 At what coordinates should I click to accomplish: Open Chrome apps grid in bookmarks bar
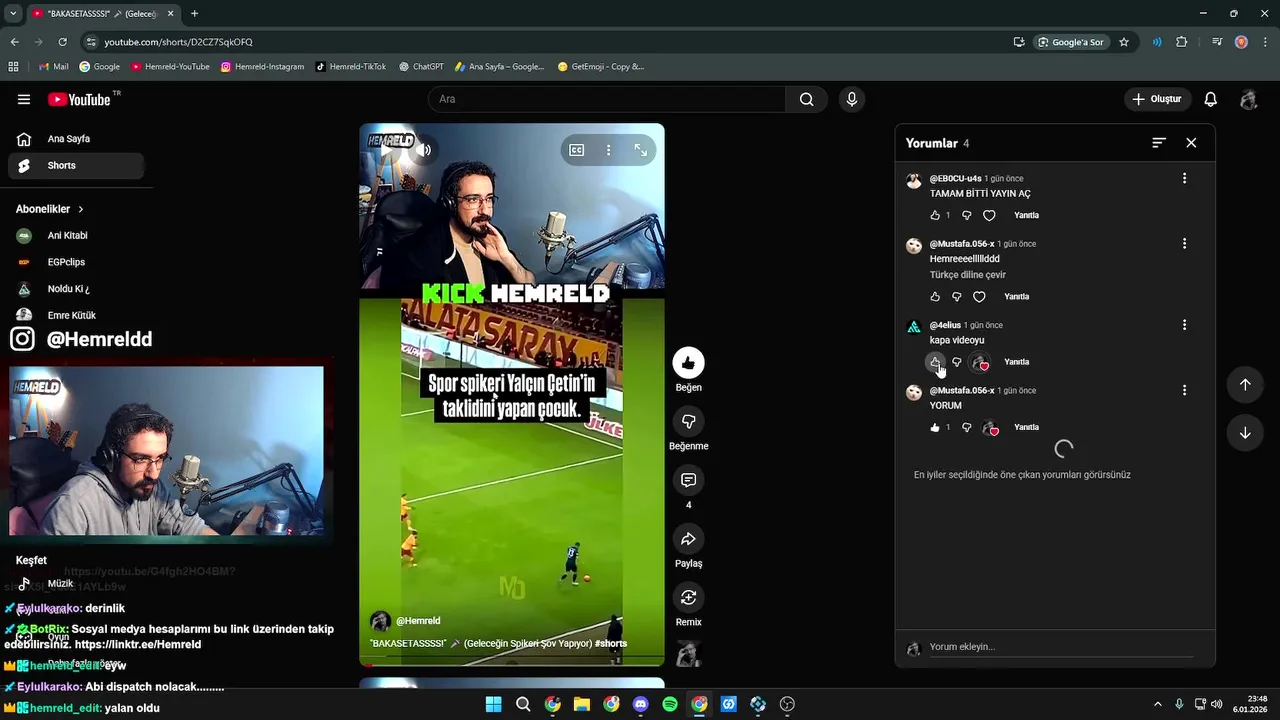pyautogui.click(x=13, y=67)
